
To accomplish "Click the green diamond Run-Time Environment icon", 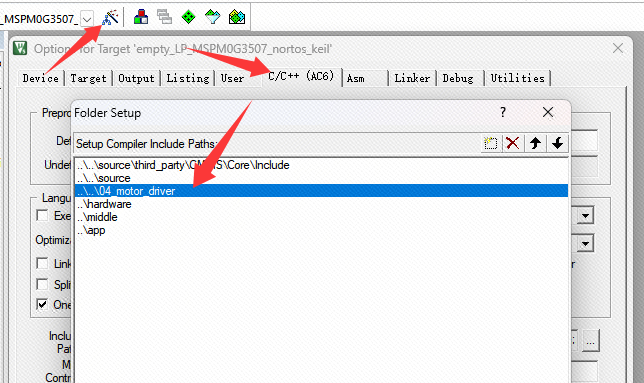I will tap(188, 17).
